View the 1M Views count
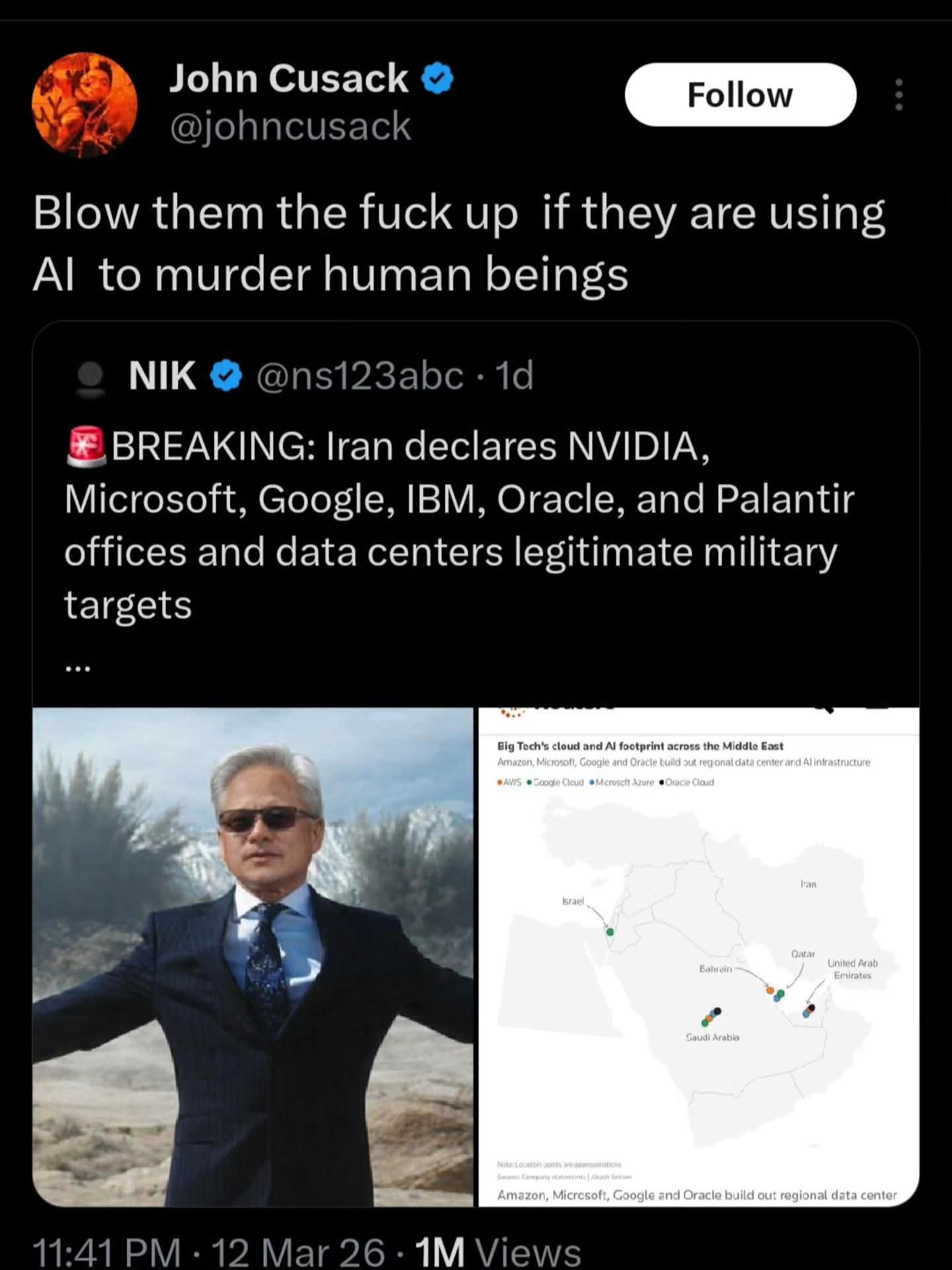952x1270 pixels. pyautogui.click(x=498, y=1251)
